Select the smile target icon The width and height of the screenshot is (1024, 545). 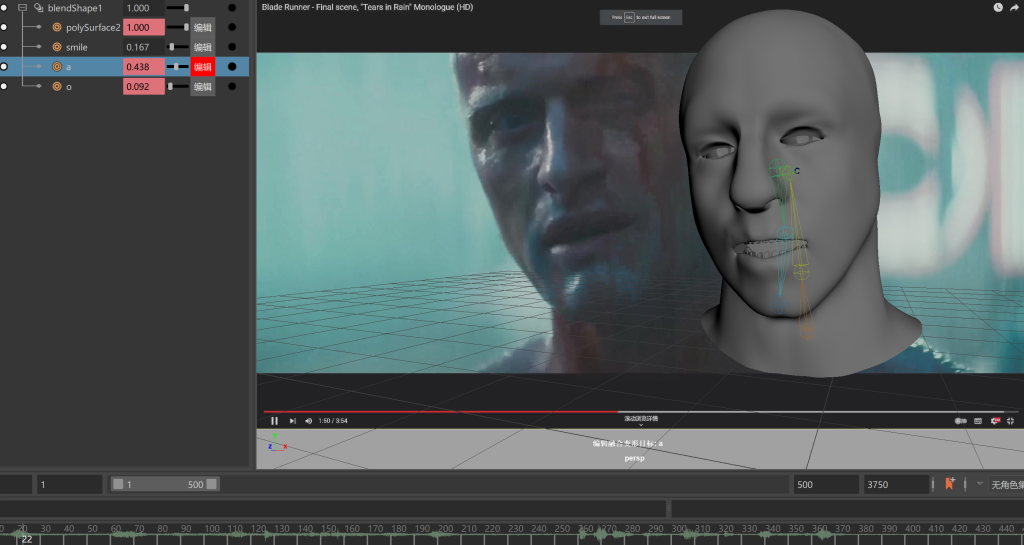click(x=57, y=47)
